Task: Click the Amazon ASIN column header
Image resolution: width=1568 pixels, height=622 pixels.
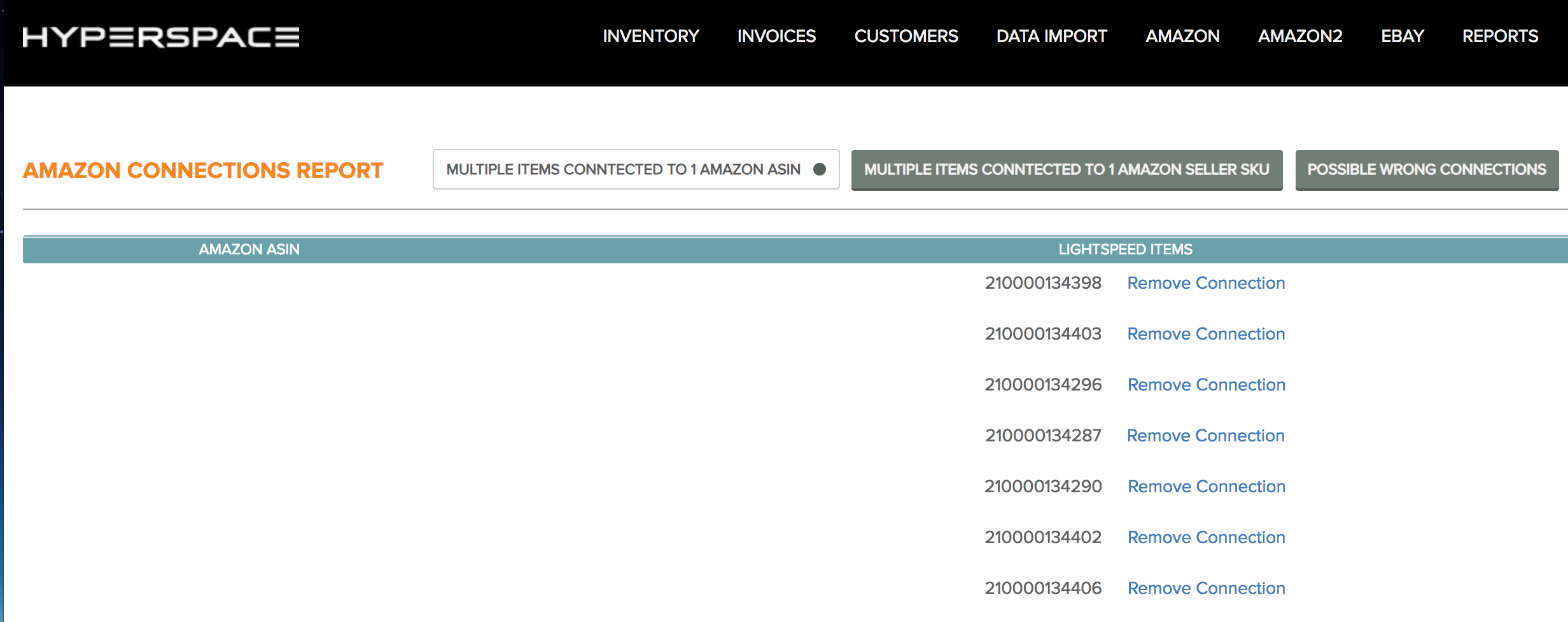Action: (x=249, y=249)
